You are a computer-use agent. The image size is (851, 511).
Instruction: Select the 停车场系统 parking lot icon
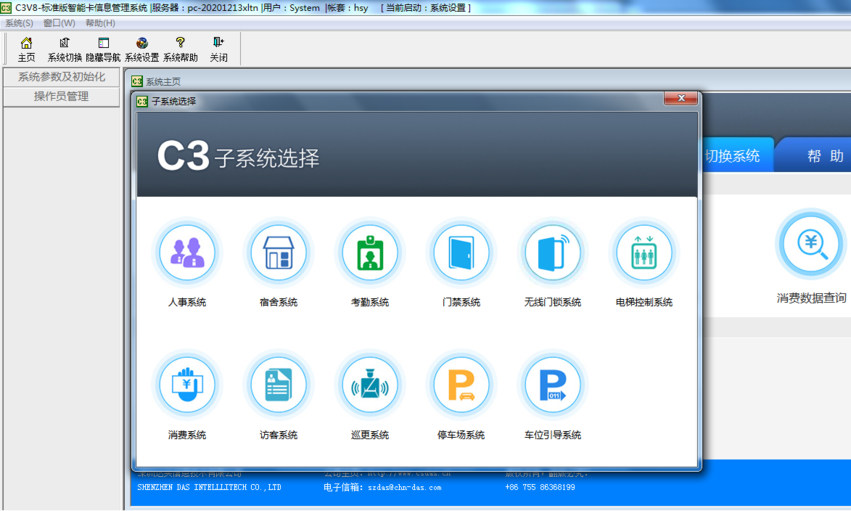click(x=461, y=386)
